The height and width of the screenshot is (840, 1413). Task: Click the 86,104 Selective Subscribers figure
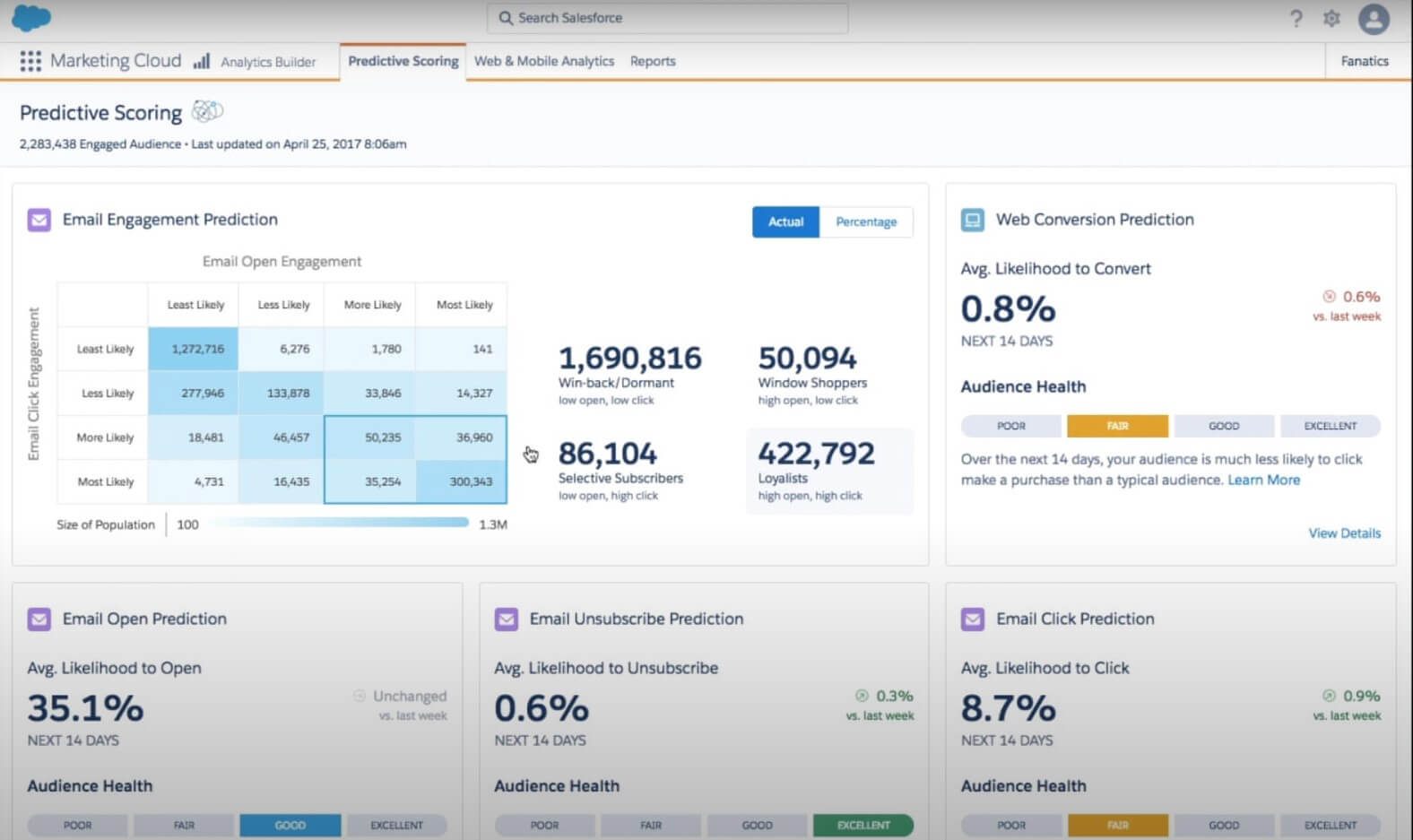607,453
